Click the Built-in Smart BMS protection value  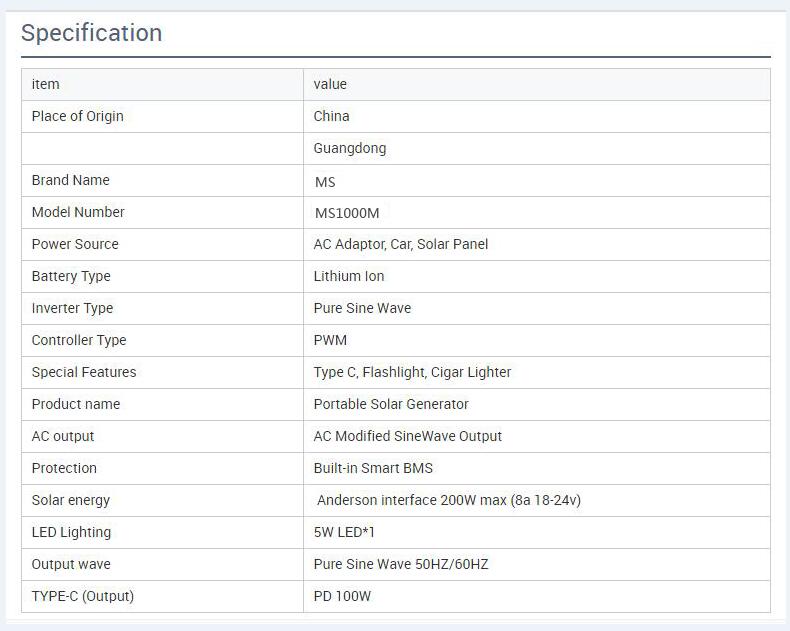pyautogui.click(x=373, y=468)
